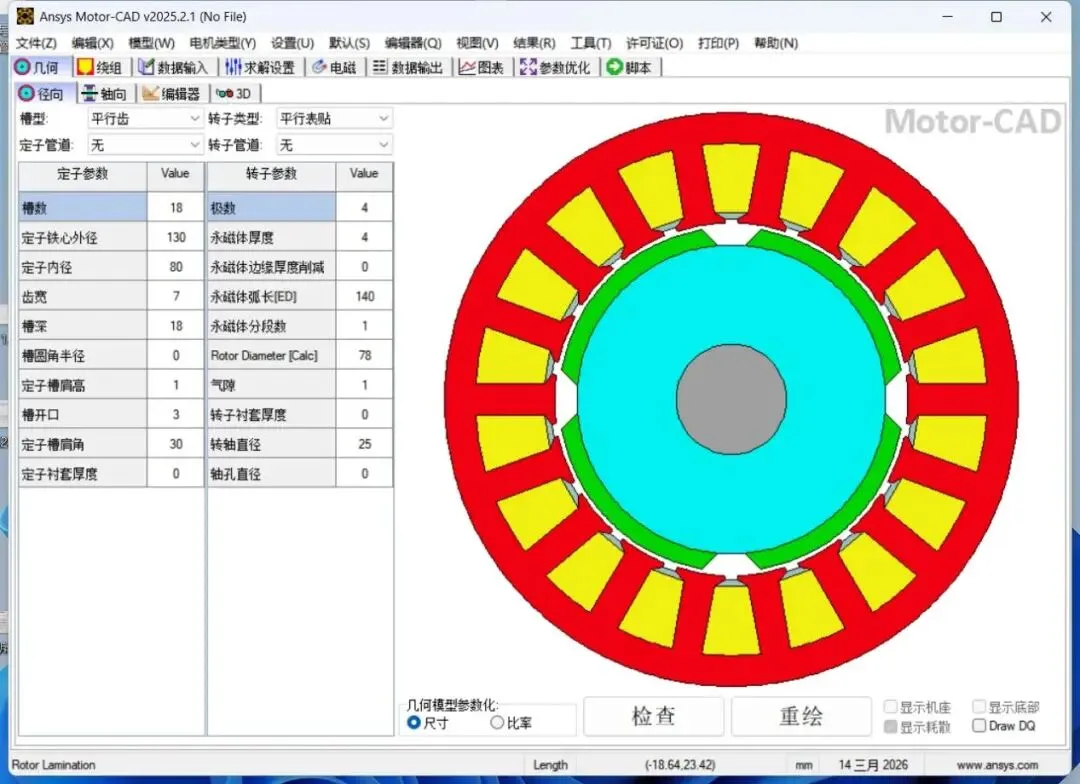The width and height of the screenshot is (1080, 784).
Task: Click the Motor-CAD app icon in title bar
Action: 25,16
